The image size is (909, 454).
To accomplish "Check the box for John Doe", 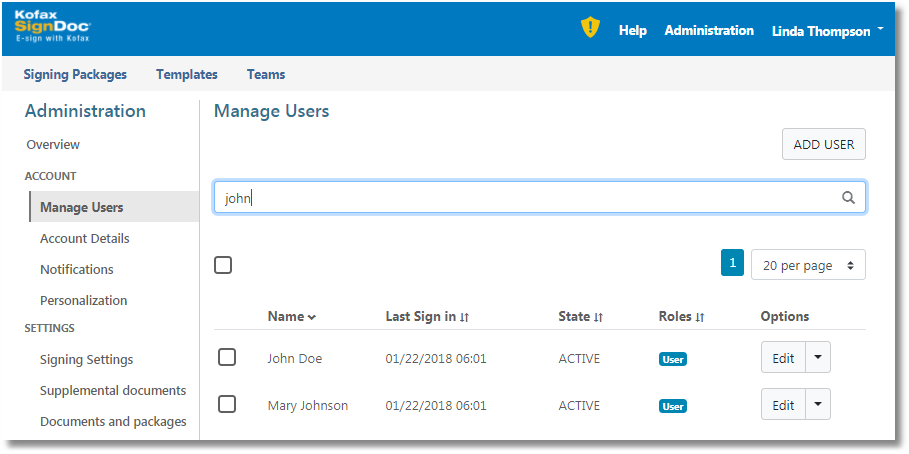I will pyautogui.click(x=227, y=357).
